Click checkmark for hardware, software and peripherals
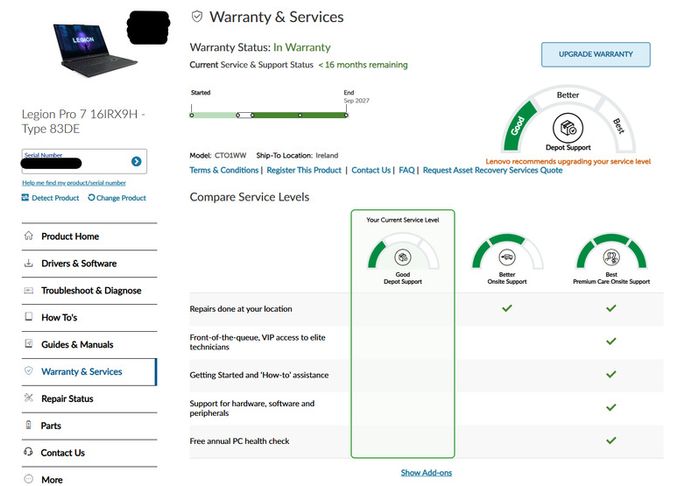Screen dimensions: 700x486 (611, 407)
